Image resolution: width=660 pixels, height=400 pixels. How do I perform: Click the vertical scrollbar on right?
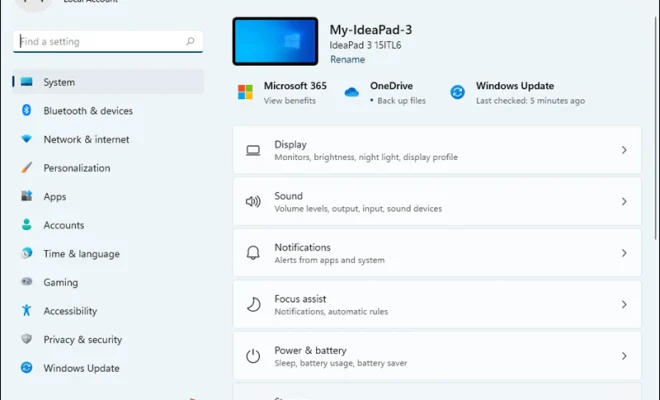[655, 128]
